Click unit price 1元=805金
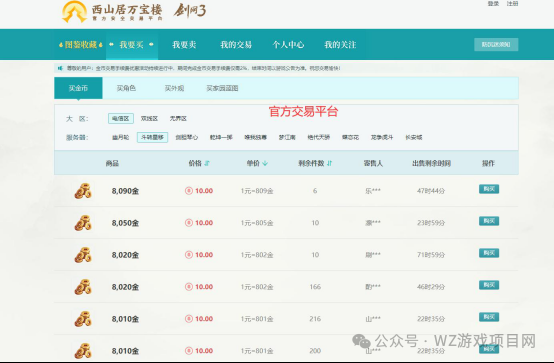Viewport: 554px width, 363px height. (257, 223)
